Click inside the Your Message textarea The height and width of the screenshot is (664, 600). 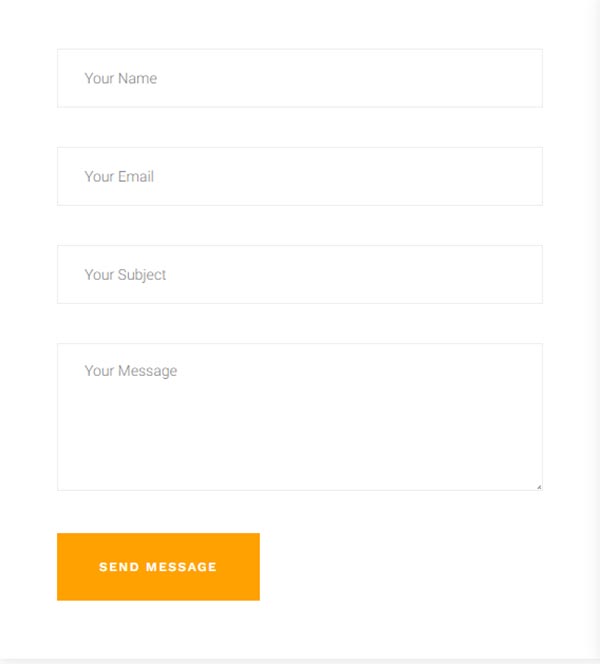(300, 416)
